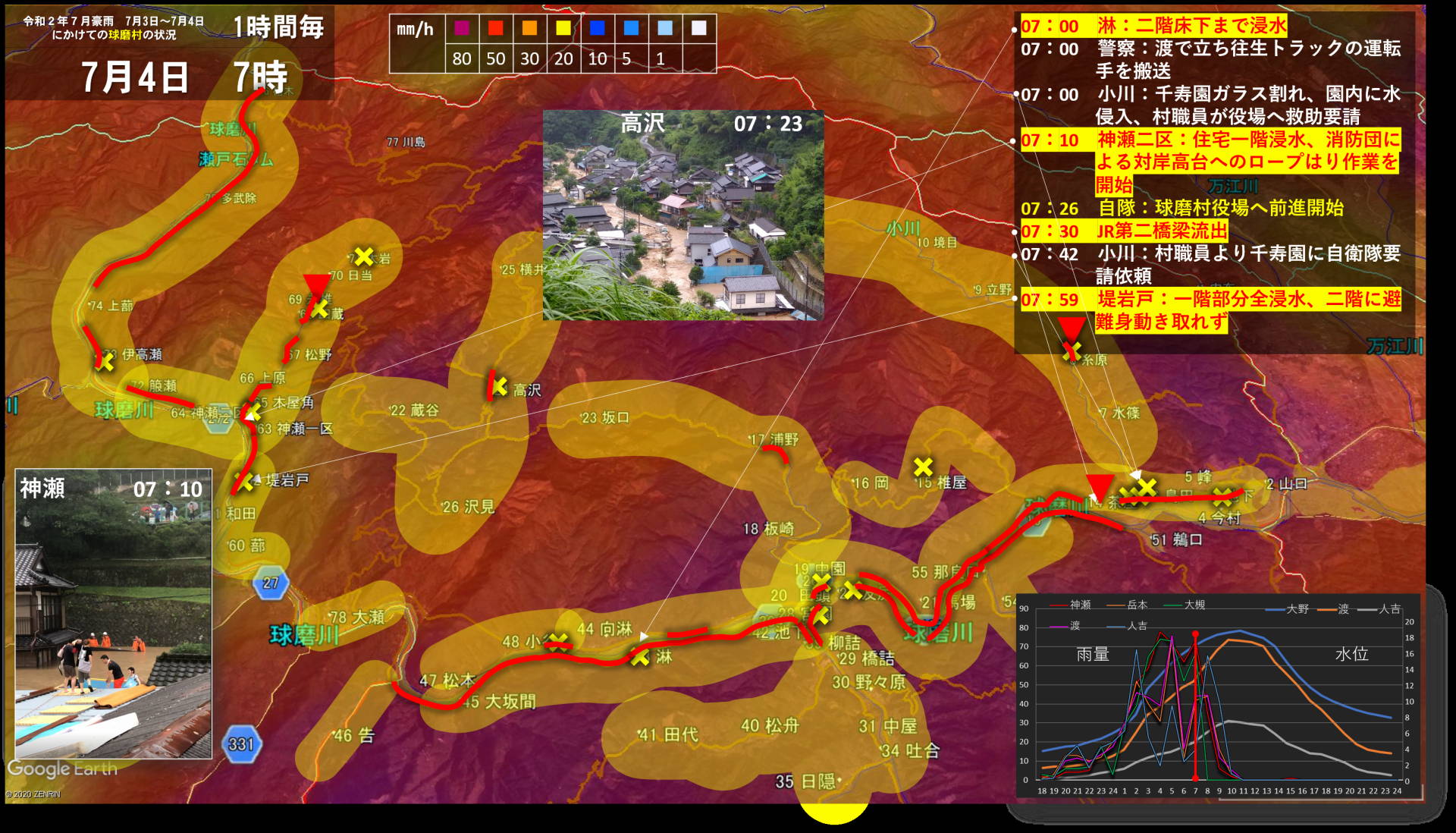The width and height of the screenshot is (1456, 833).
Task: Select the 07:00 小川:千寿園ガラス割れ entry
Action: click(x=1210, y=105)
